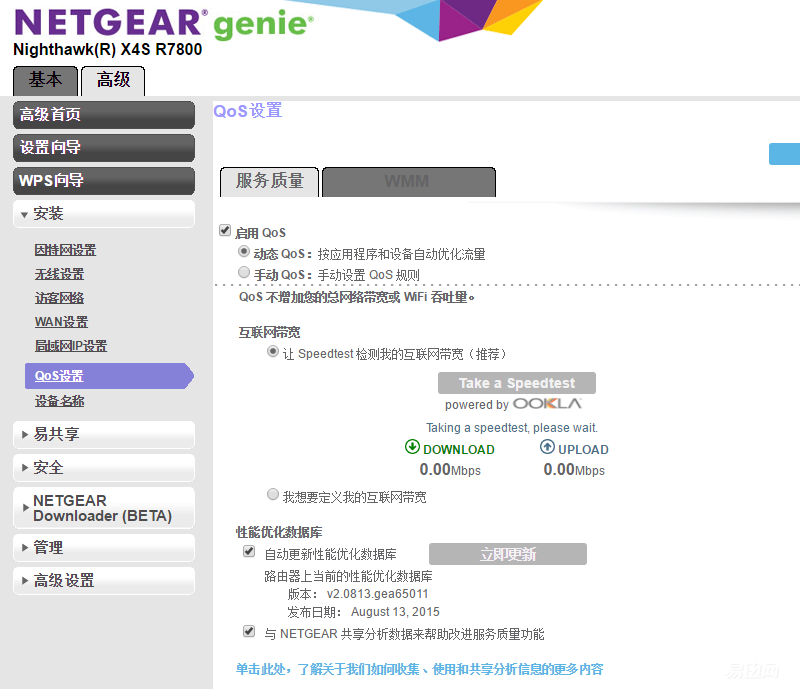Open the QoS设置 link
800x689 pixels.
pos(59,376)
